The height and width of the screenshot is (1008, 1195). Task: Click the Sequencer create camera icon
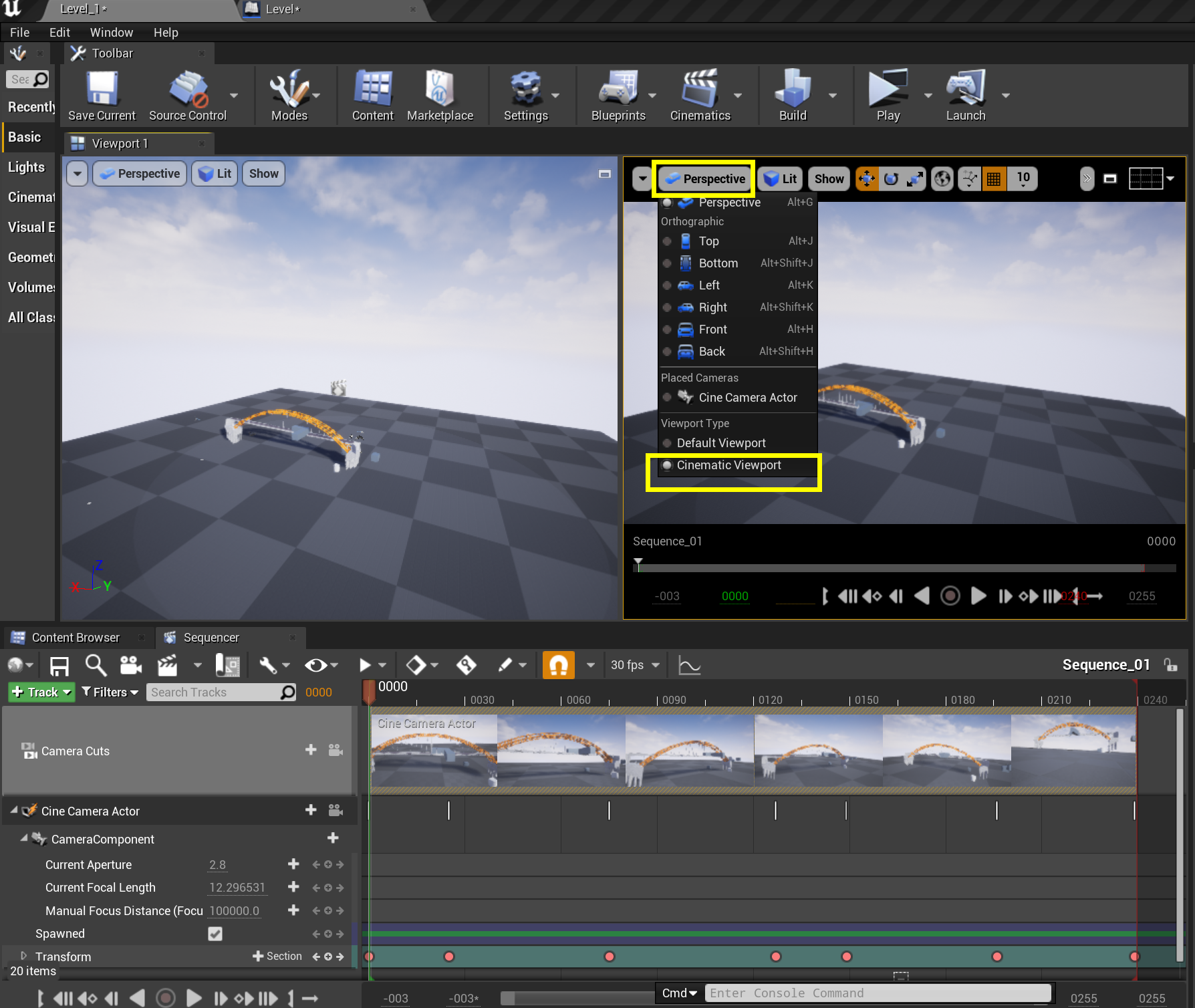pyautogui.click(x=131, y=665)
